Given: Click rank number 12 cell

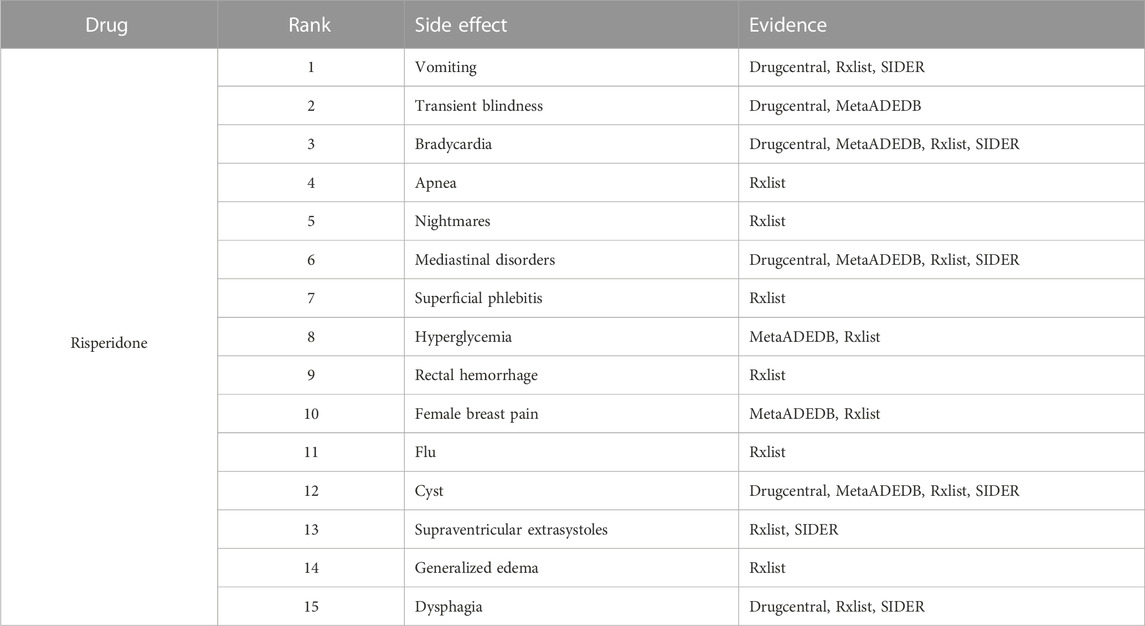Looking at the screenshot, I should 311,491.
